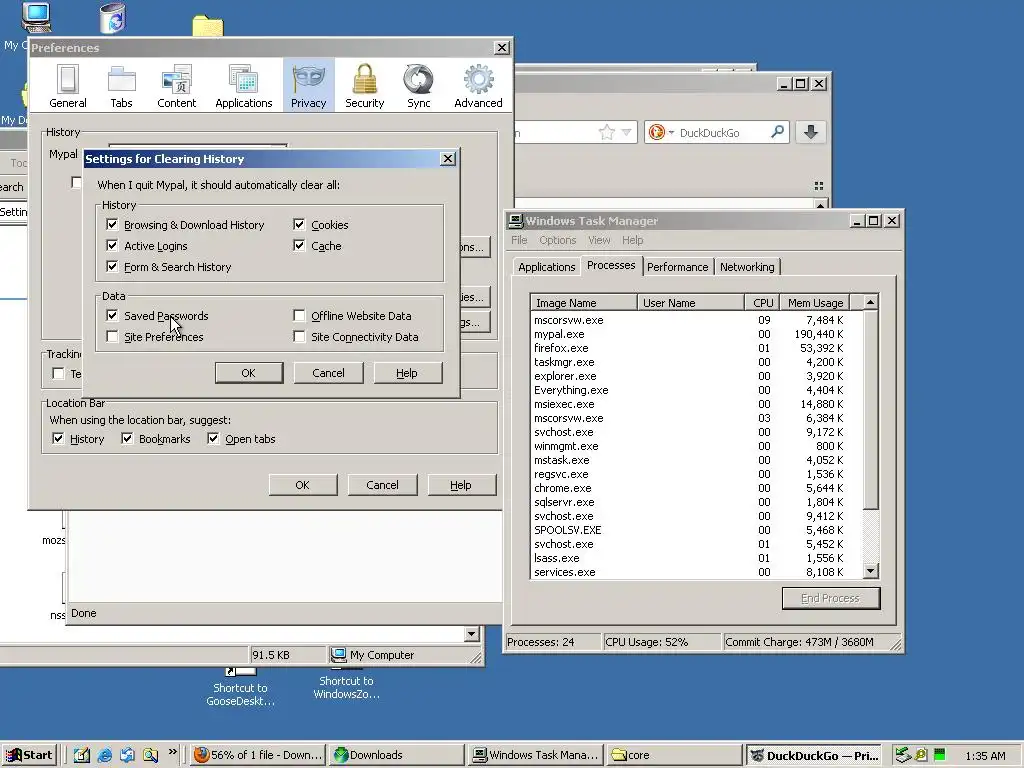Enable Site Preferences clearing
This screenshot has width=1024, height=768.
[112, 336]
